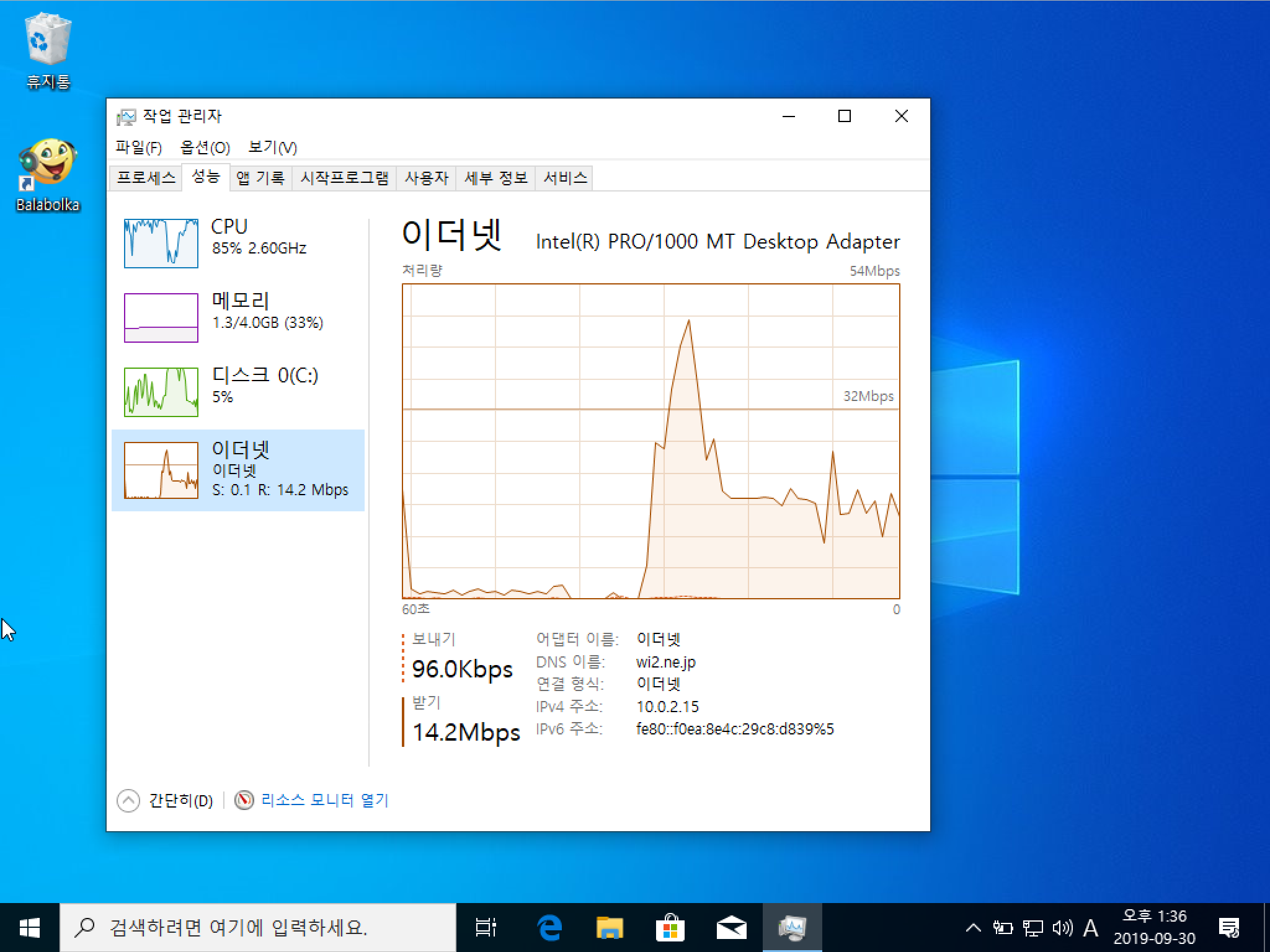Switch to the 서비스 tab
Image resolution: width=1270 pixels, height=952 pixels.
[565, 178]
